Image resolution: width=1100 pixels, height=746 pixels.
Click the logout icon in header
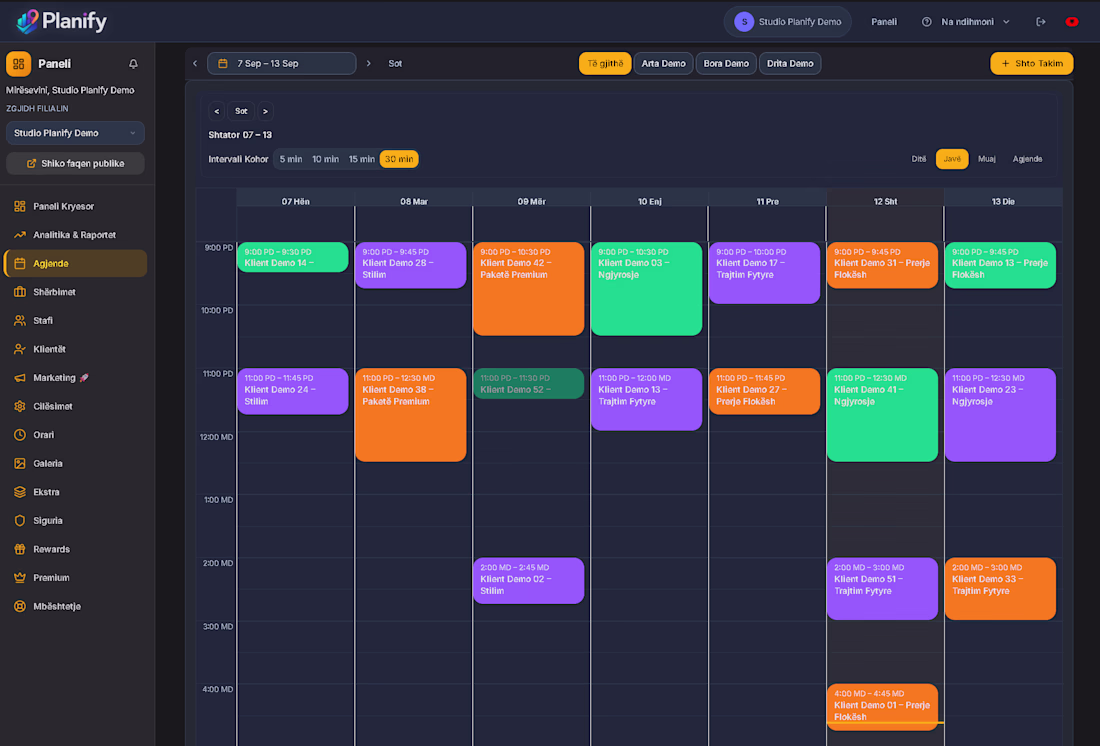(1041, 22)
